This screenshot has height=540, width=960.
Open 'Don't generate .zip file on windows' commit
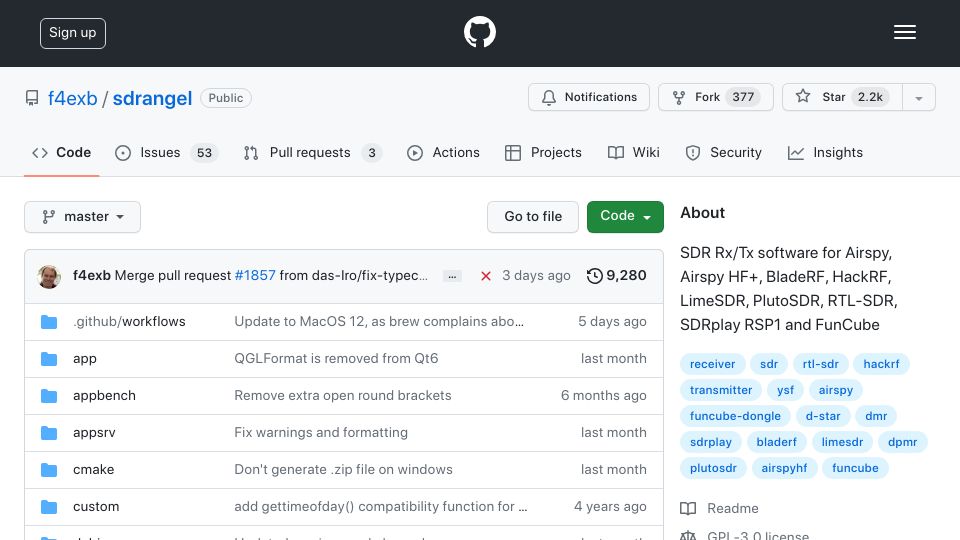pos(343,470)
